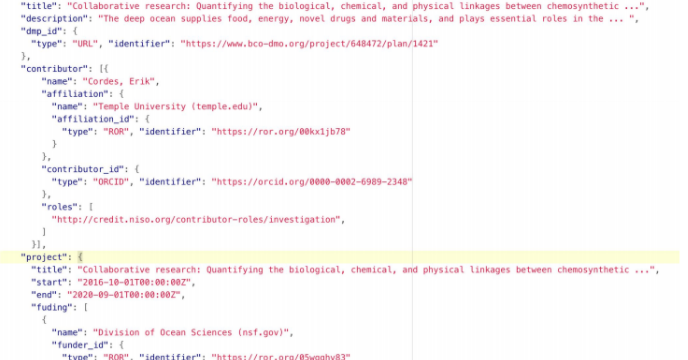Click the "ORCID" type value

[111, 182]
